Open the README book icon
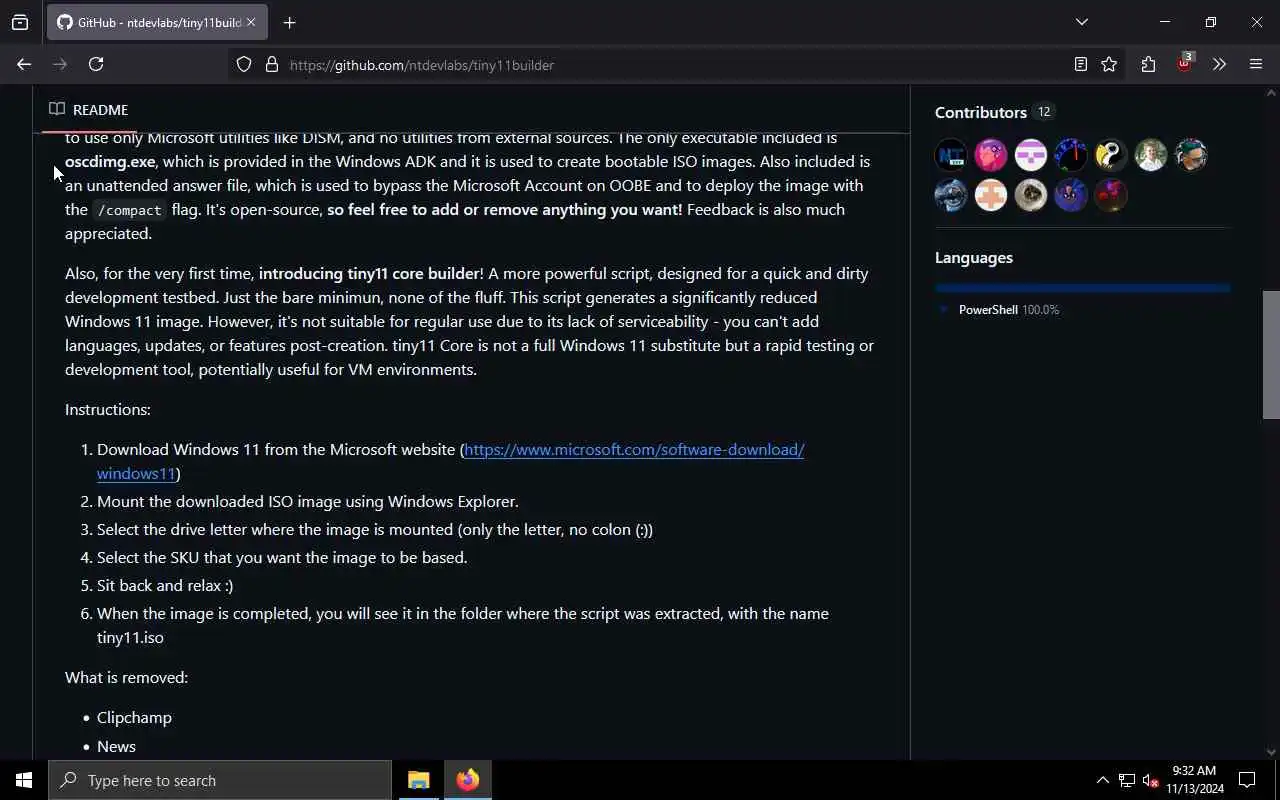The height and width of the screenshot is (800, 1280). pyautogui.click(x=57, y=109)
